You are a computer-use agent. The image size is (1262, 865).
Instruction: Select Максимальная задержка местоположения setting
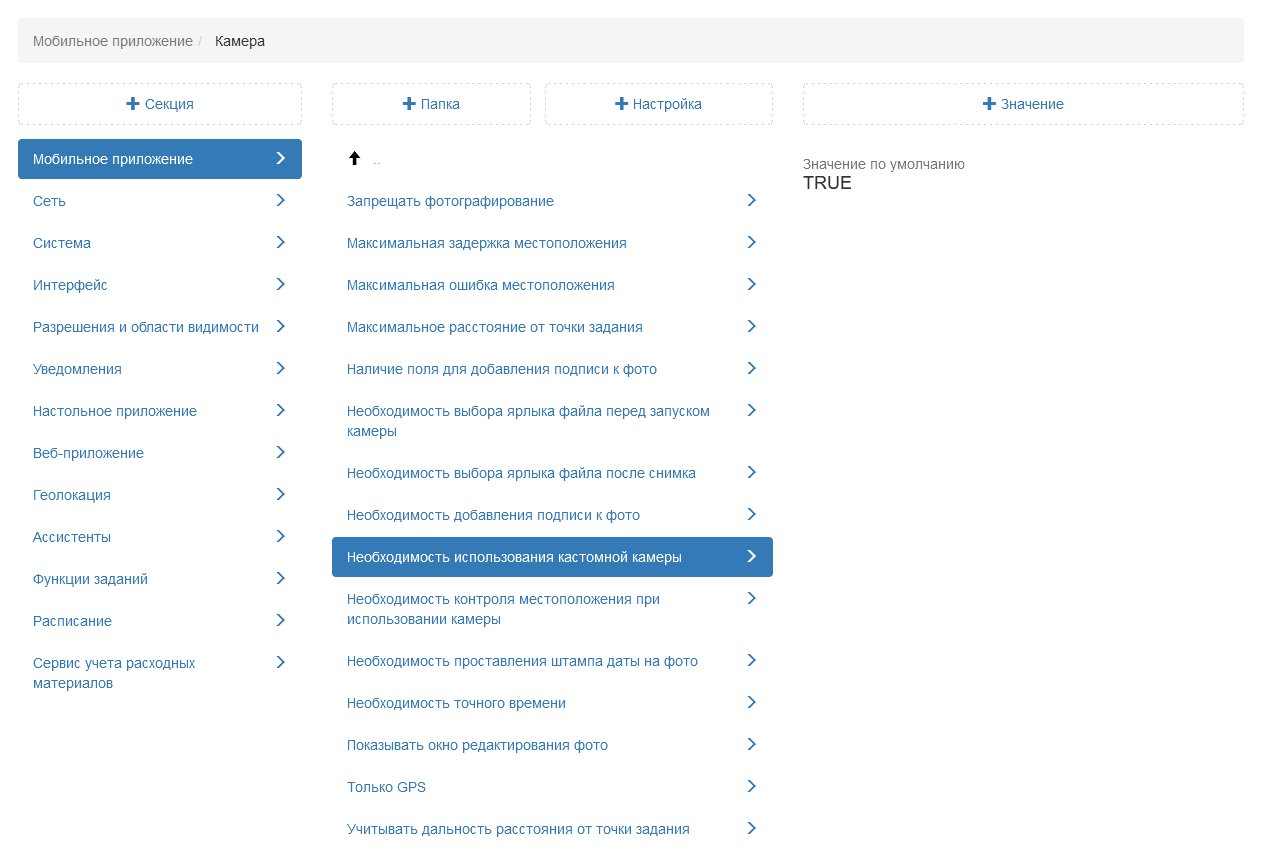tap(552, 243)
